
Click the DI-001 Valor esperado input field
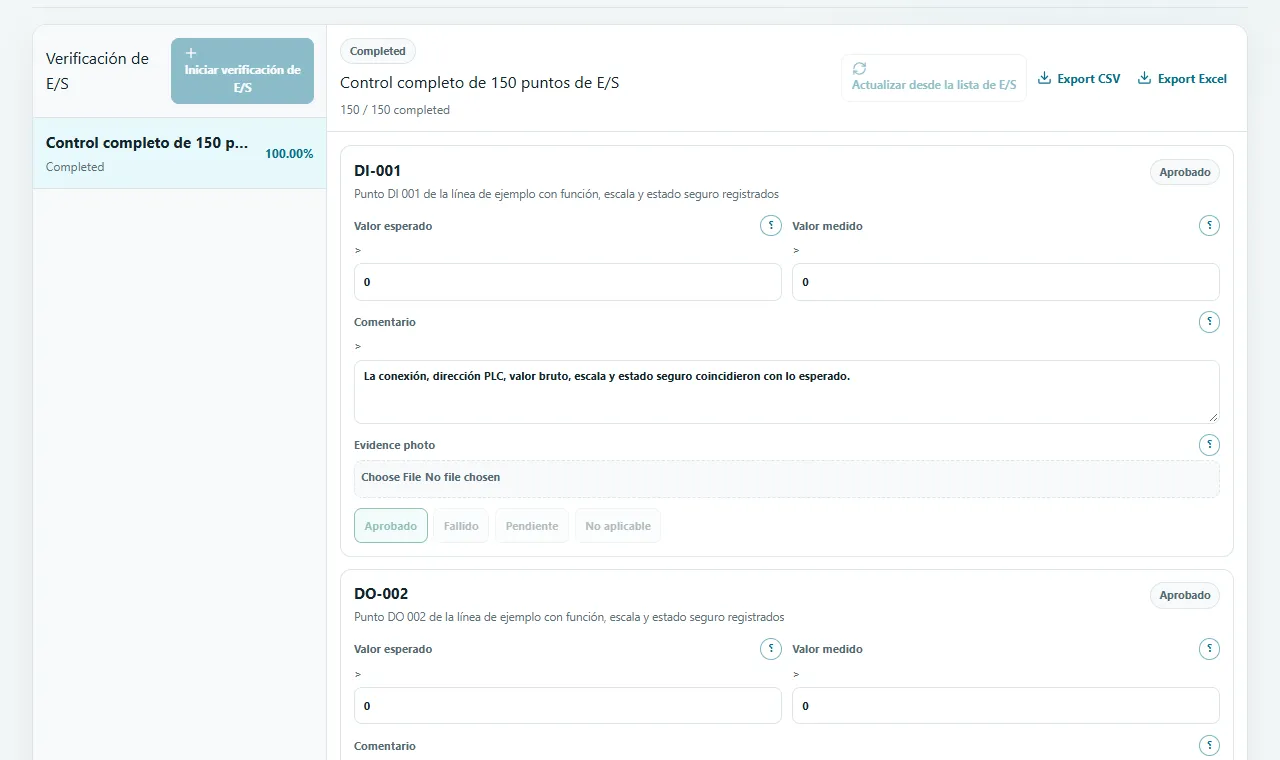[568, 282]
